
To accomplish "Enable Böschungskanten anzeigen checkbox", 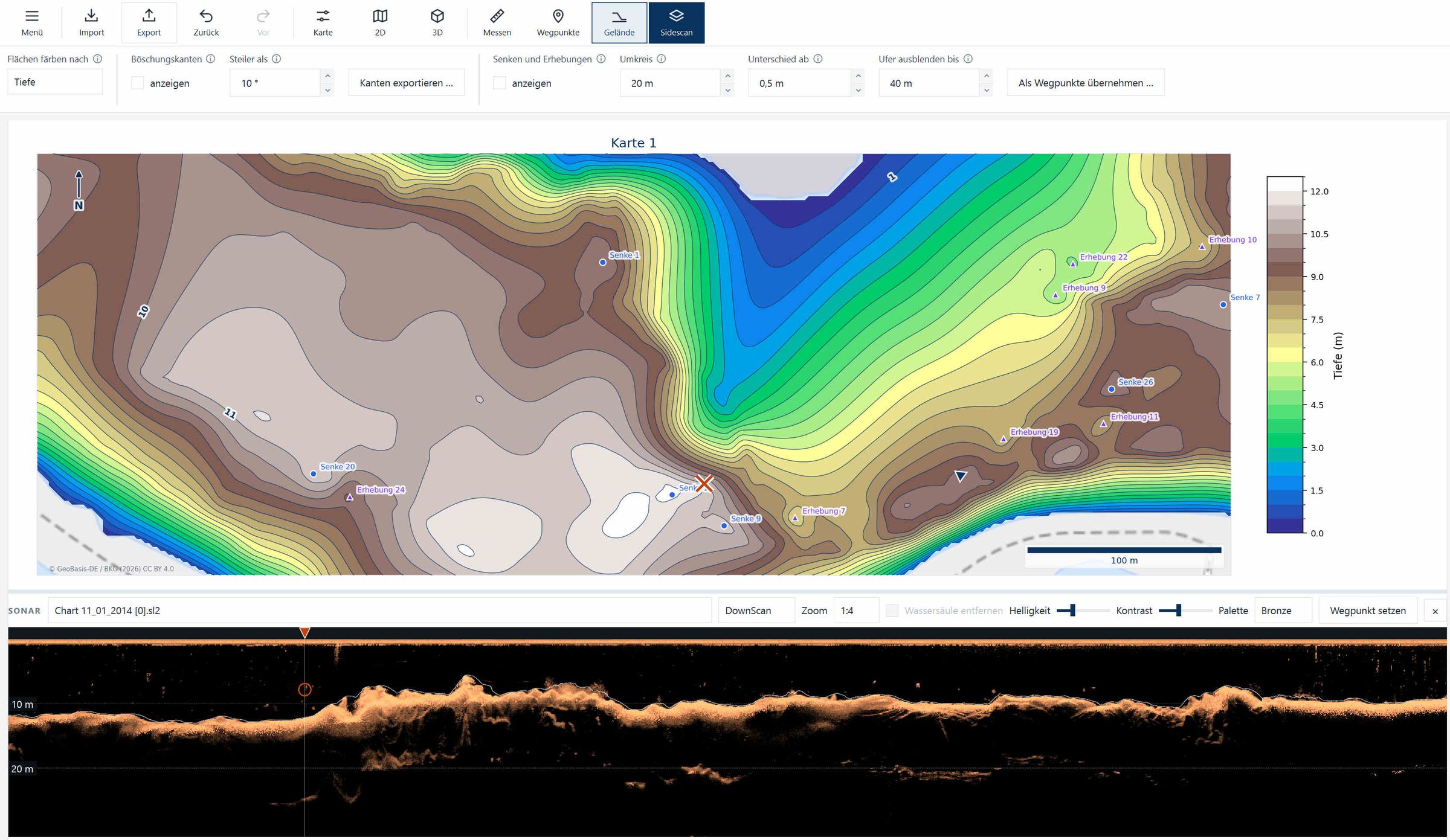I will pos(138,83).
